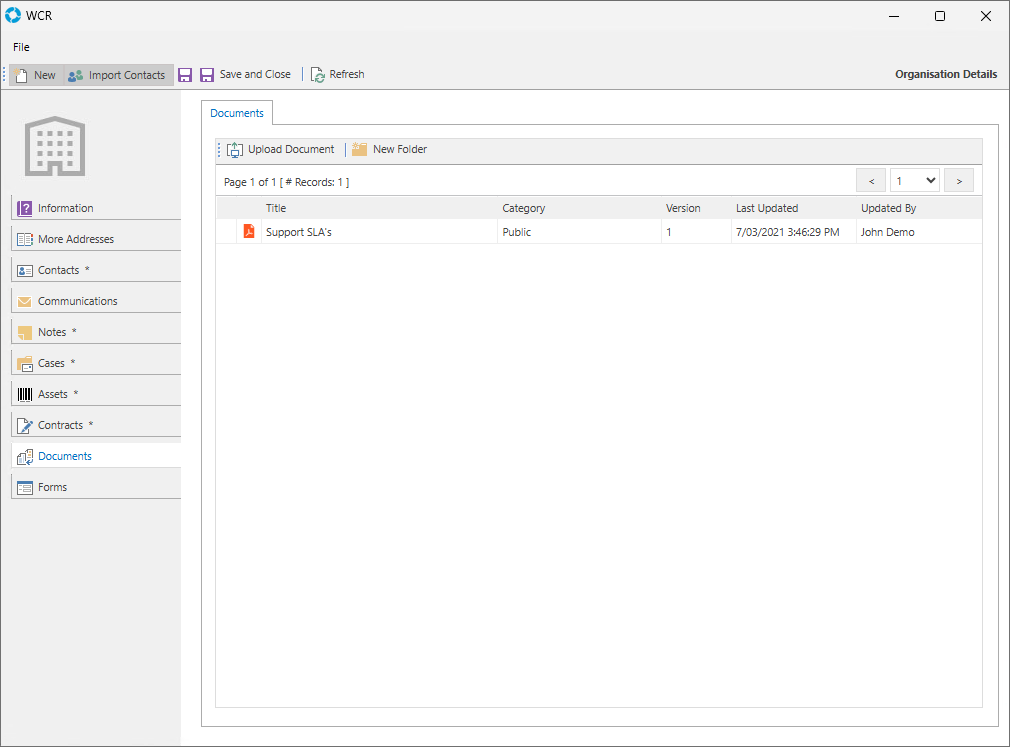
Task: Open the File menu
Action: 21,47
